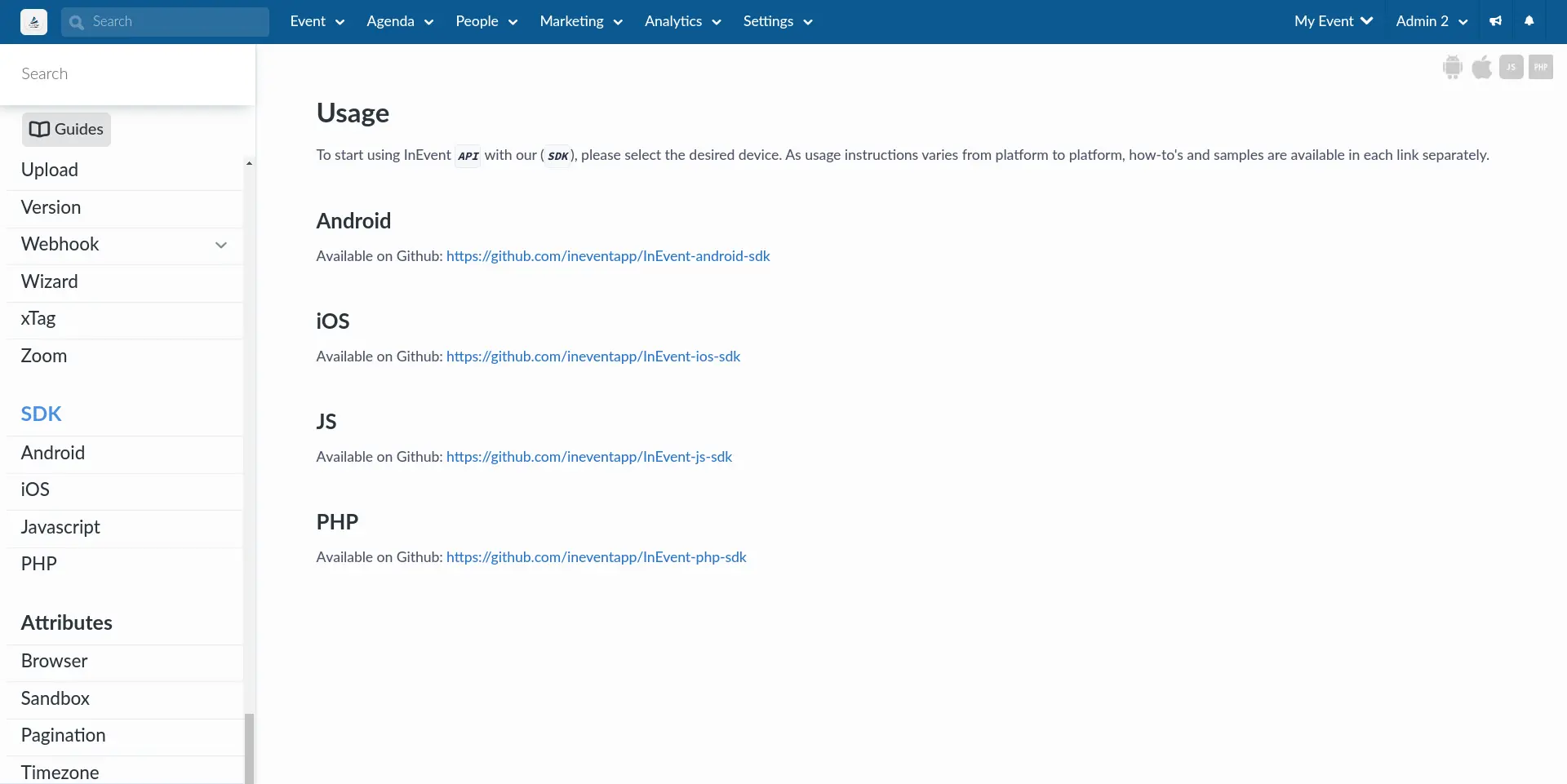Open the InEvent-ios-sdk Github link

(593, 357)
